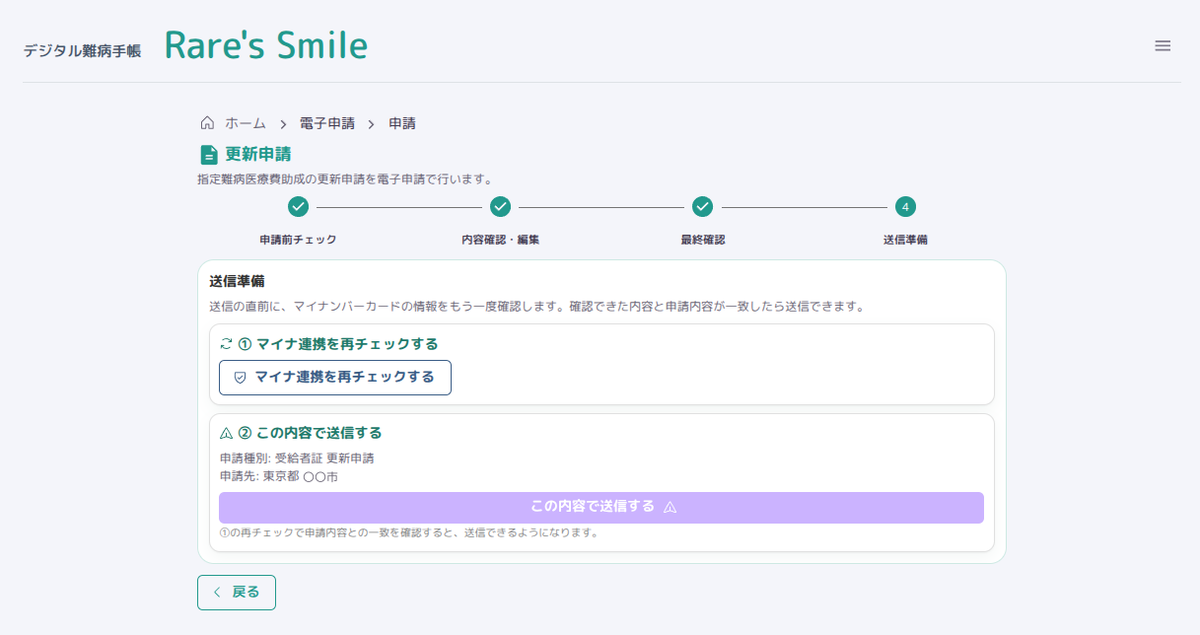Click the warning icon inside submit button

coord(670,507)
